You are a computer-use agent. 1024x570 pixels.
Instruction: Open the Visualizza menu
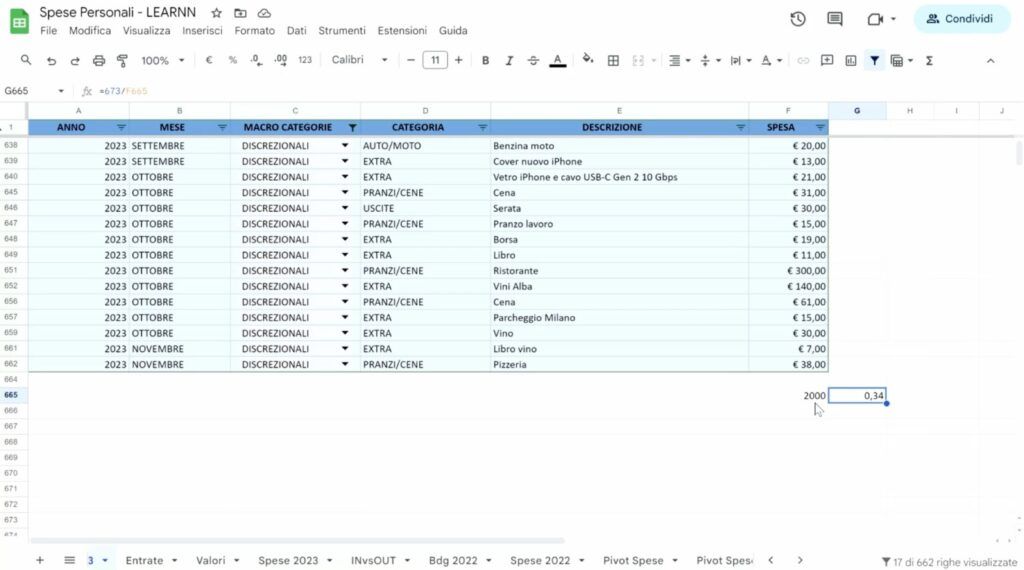(146, 31)
